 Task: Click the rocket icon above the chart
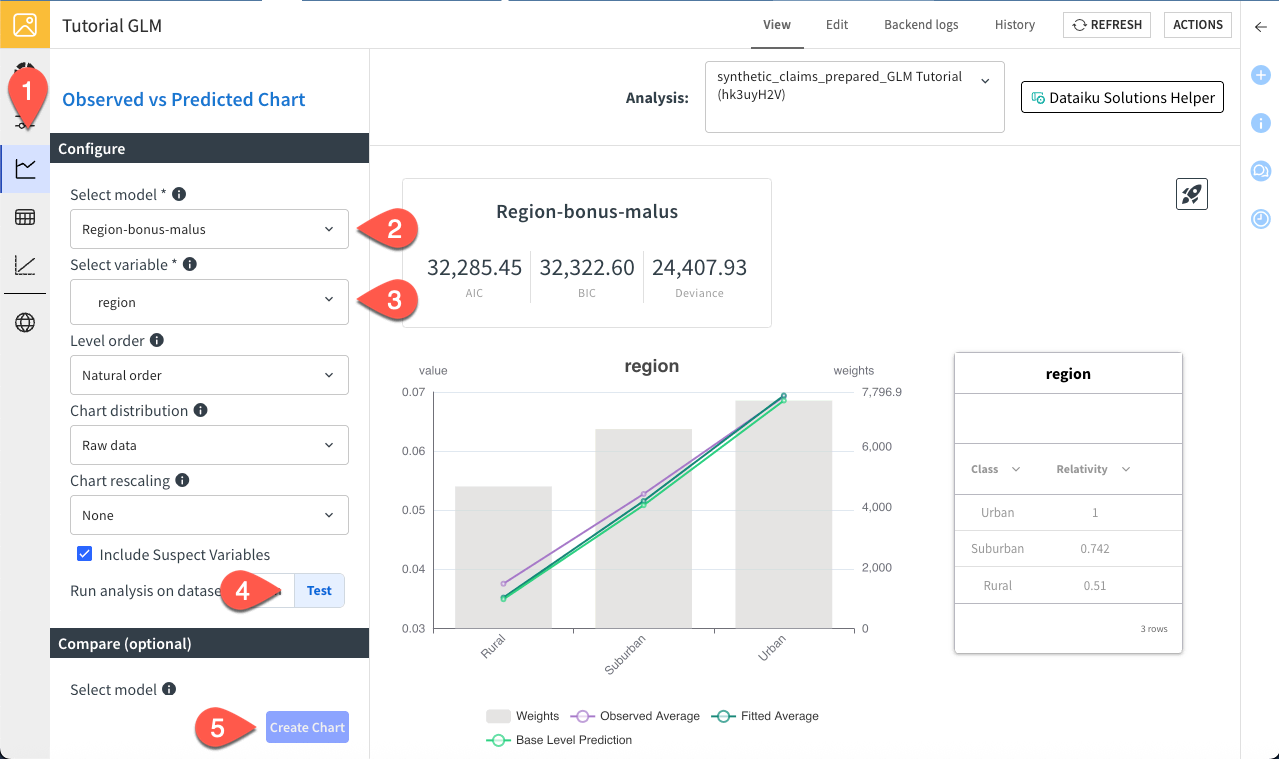pos(1191,193)
